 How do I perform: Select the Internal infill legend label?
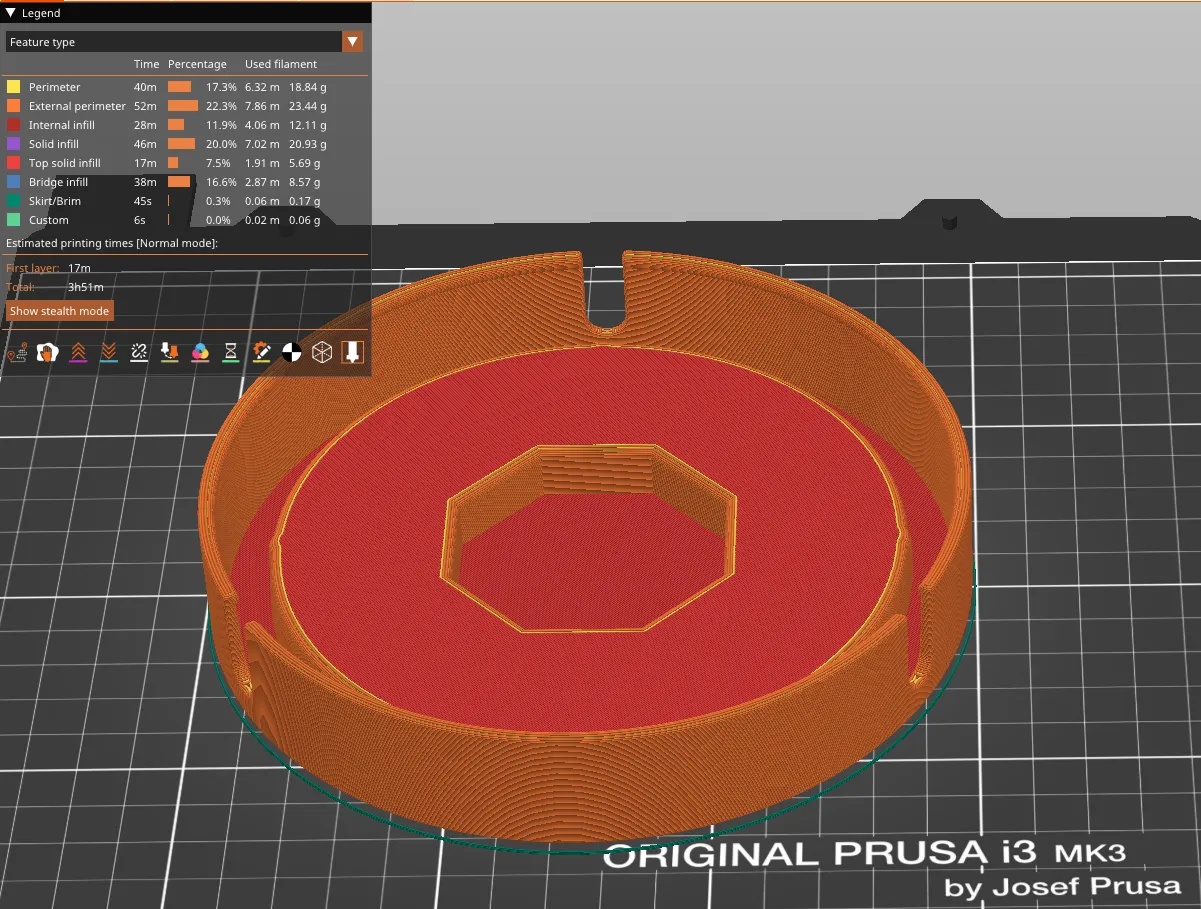pyautogui.click(x=62, y=125)
